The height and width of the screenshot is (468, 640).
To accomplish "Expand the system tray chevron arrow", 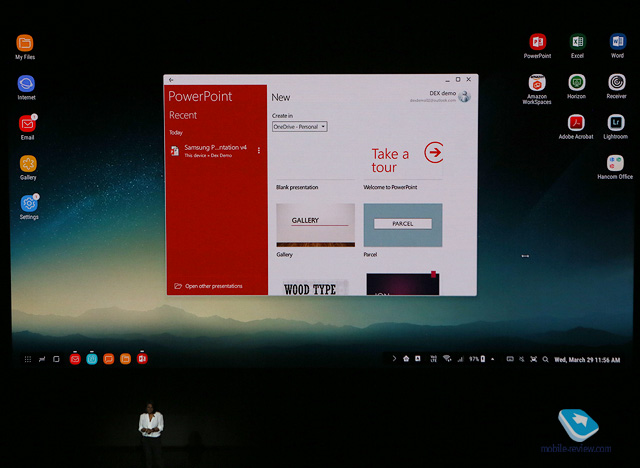I will click(x=394, y=359).
